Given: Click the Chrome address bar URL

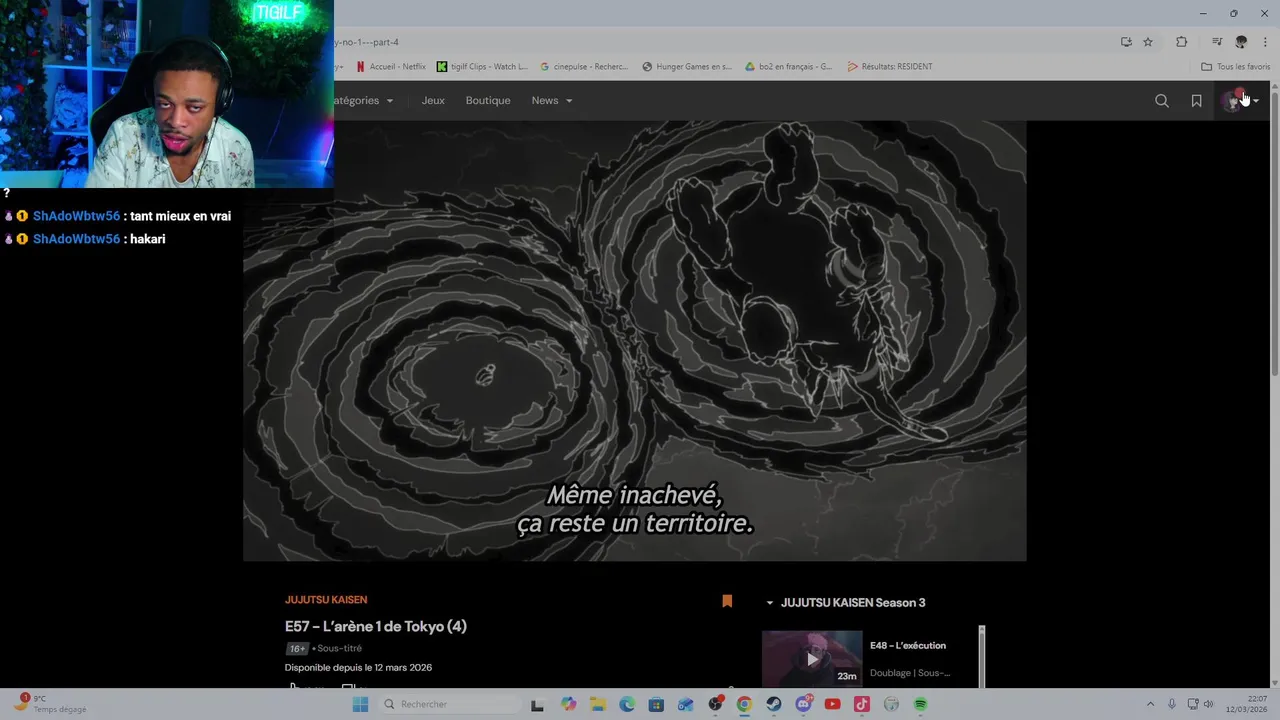Looking at the screenshot, I should tap(366, 42).
